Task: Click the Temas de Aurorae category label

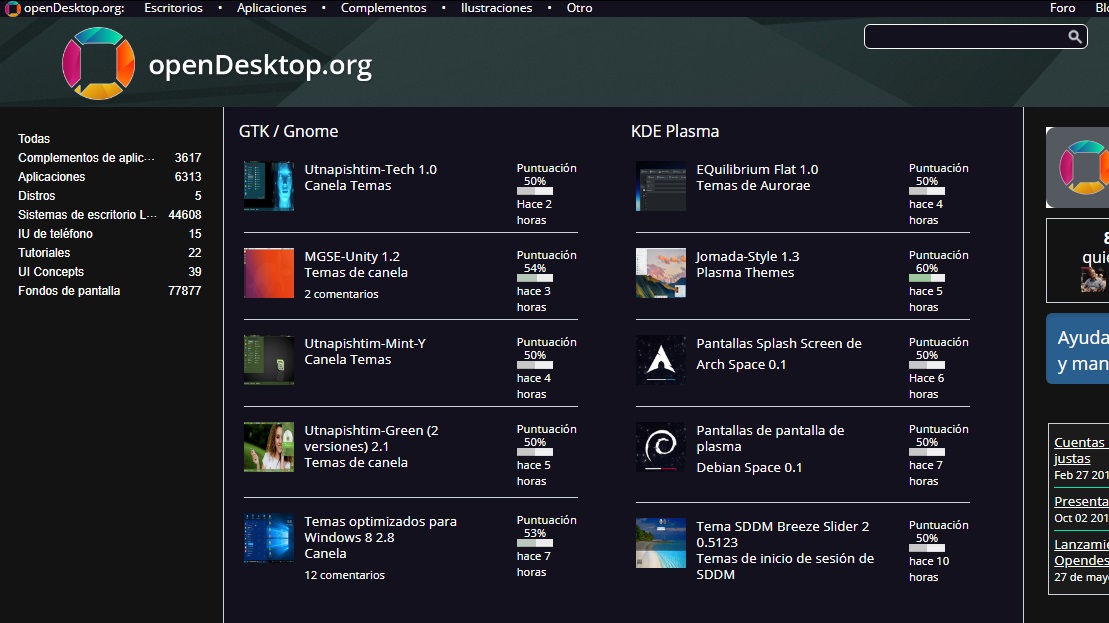Action: [x=753, y=186]
